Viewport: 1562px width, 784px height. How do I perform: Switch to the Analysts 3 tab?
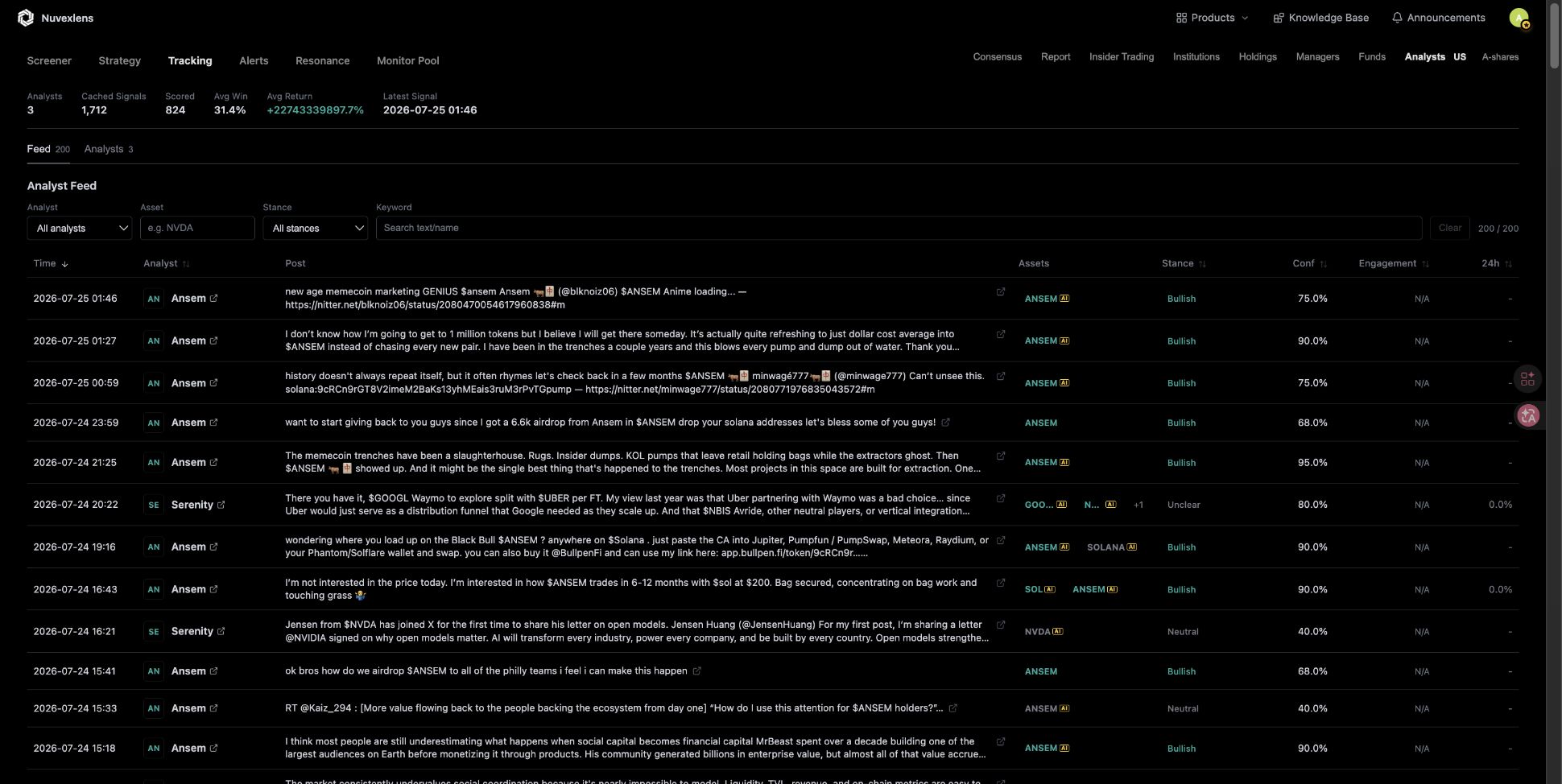coord(109,150)
